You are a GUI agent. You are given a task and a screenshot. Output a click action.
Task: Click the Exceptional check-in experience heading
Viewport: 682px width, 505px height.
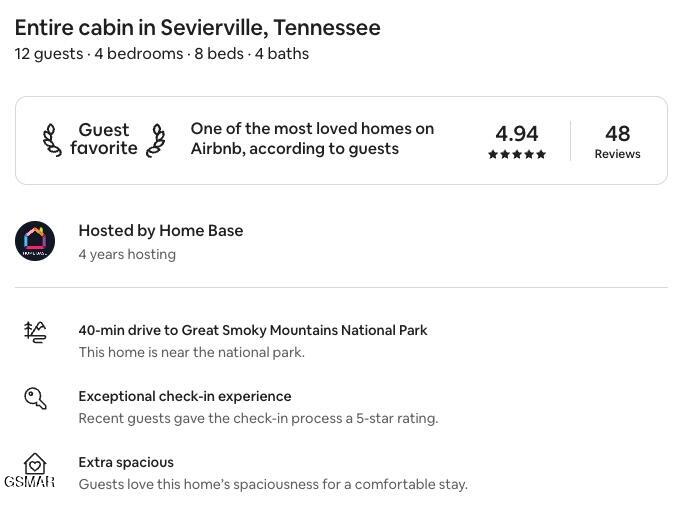185,396
